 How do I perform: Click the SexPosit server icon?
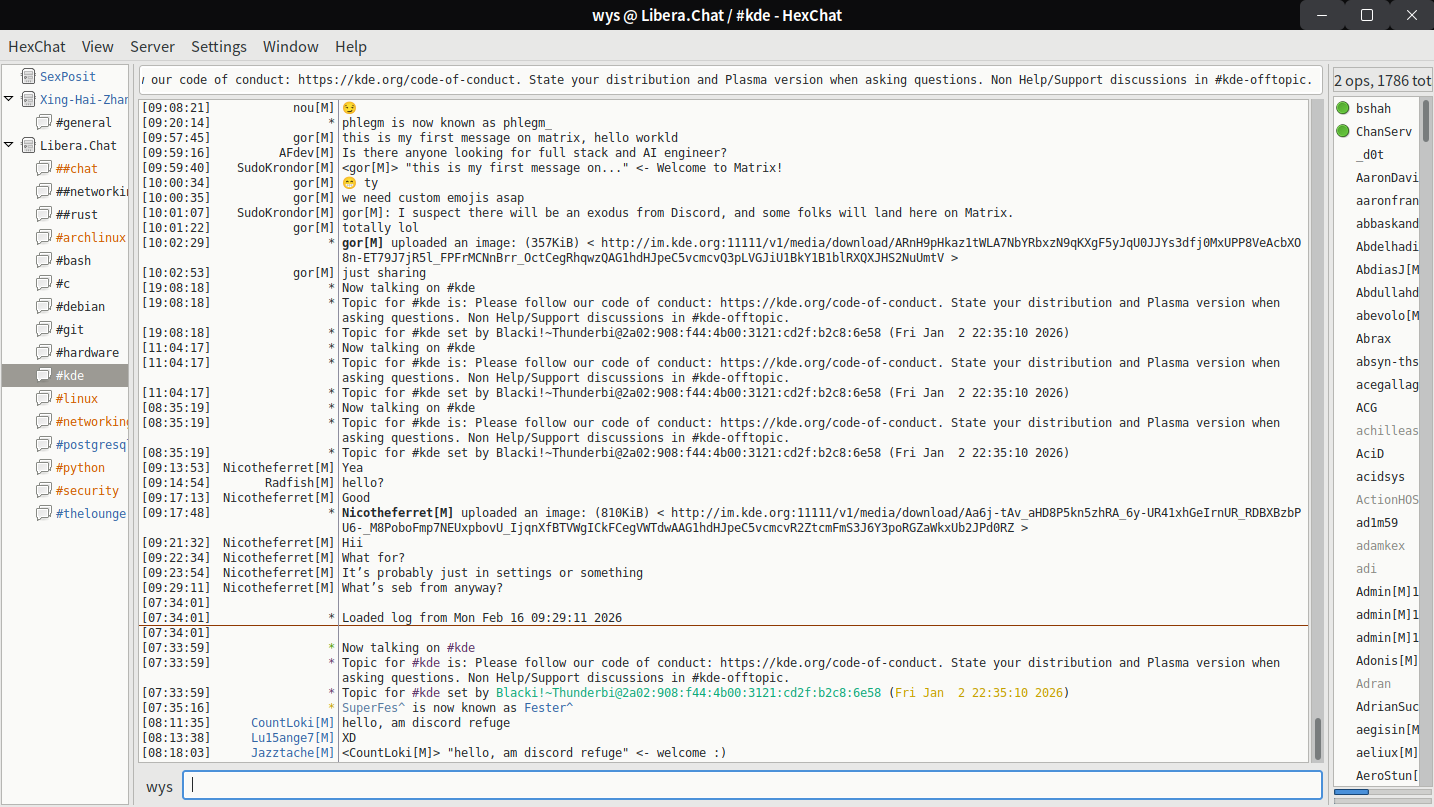26,76
